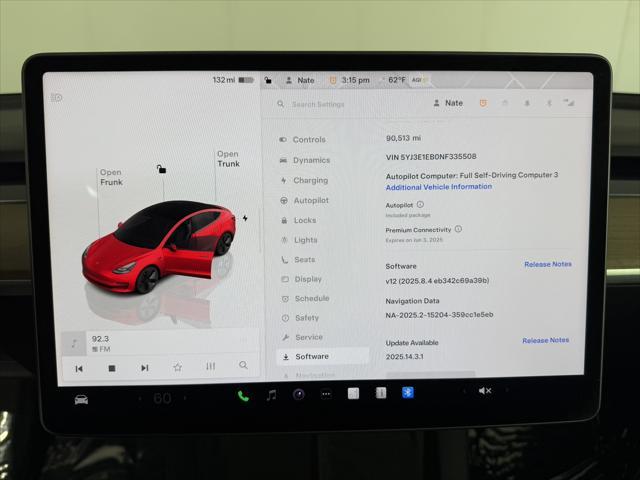
Task: Tap headlight indicator icon at top left
Action: 56,97
